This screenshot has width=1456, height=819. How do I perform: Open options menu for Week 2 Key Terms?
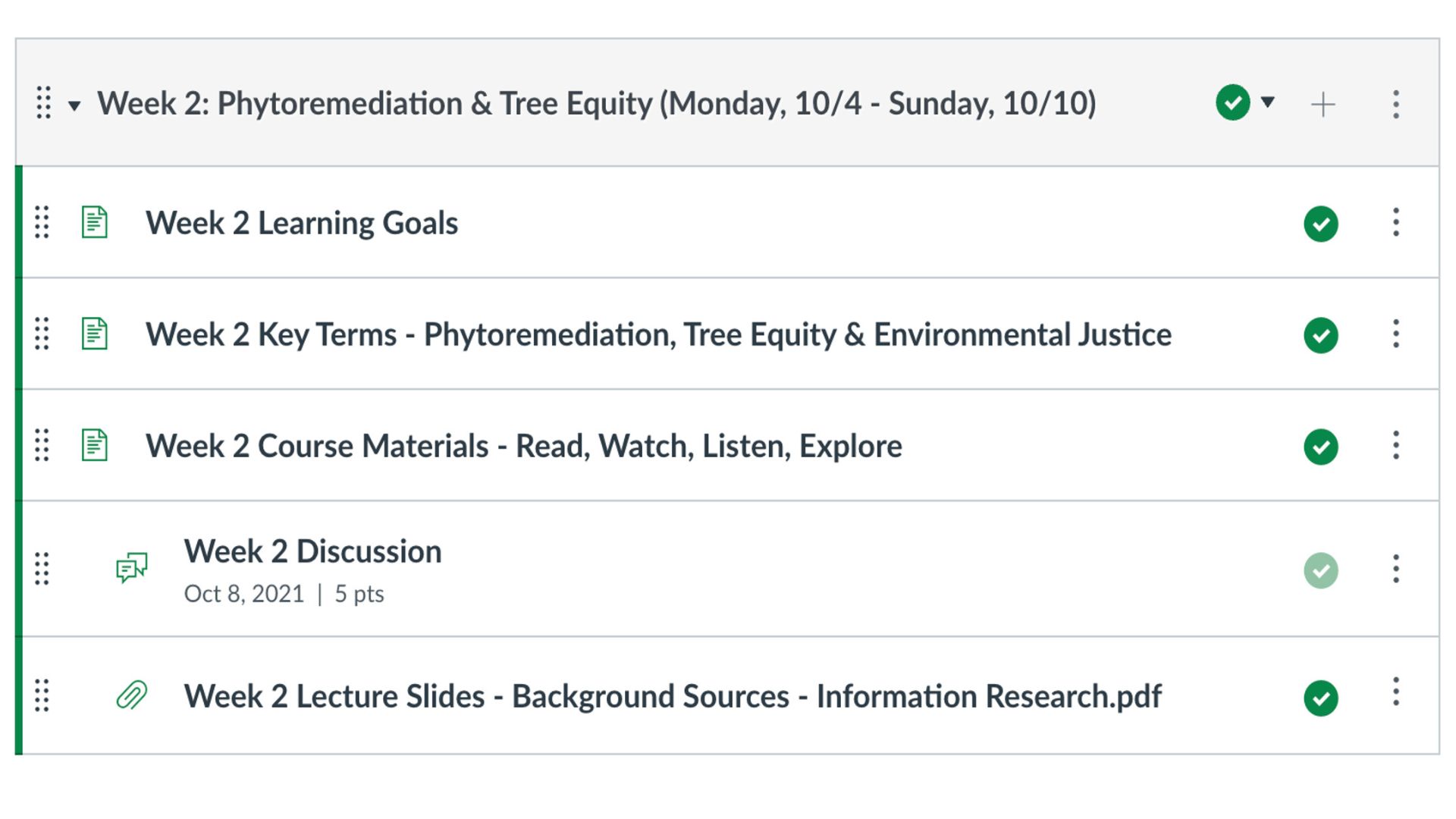click(1395, 334)
